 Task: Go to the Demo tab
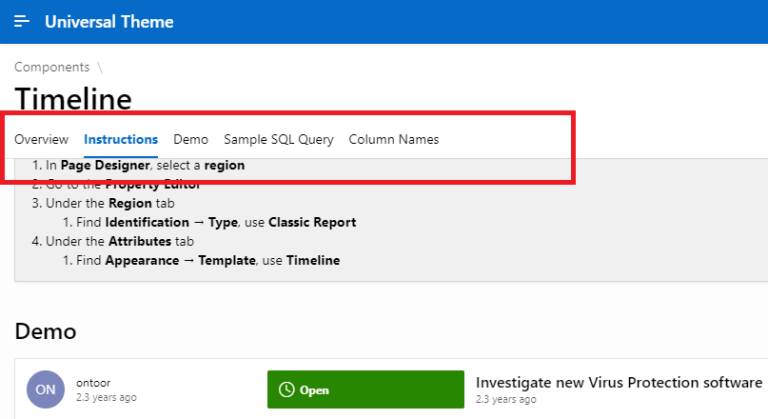[191, 140]
